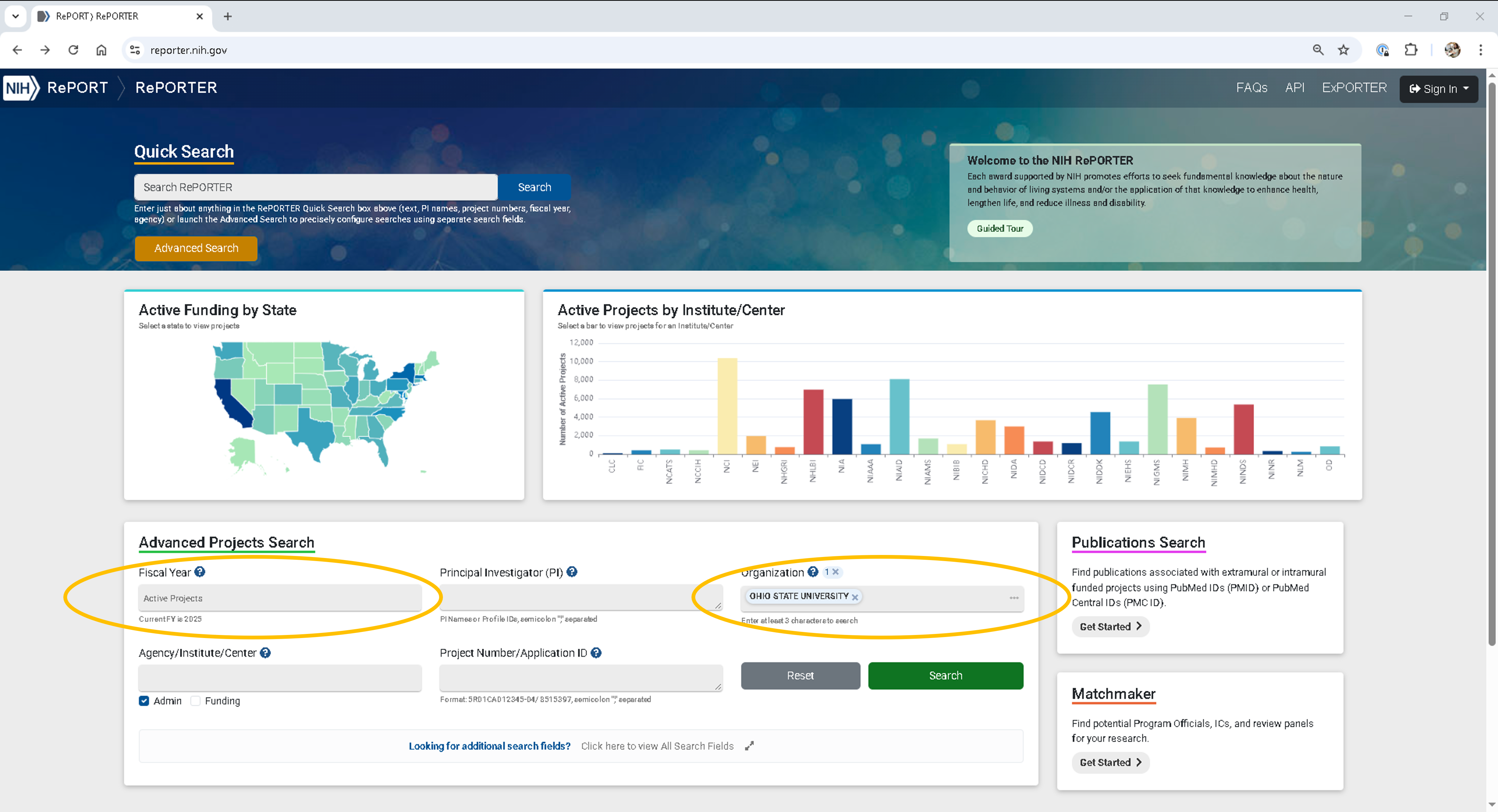Click the Organization help question icon
The image size is (1498, 812).
(813, 572)
